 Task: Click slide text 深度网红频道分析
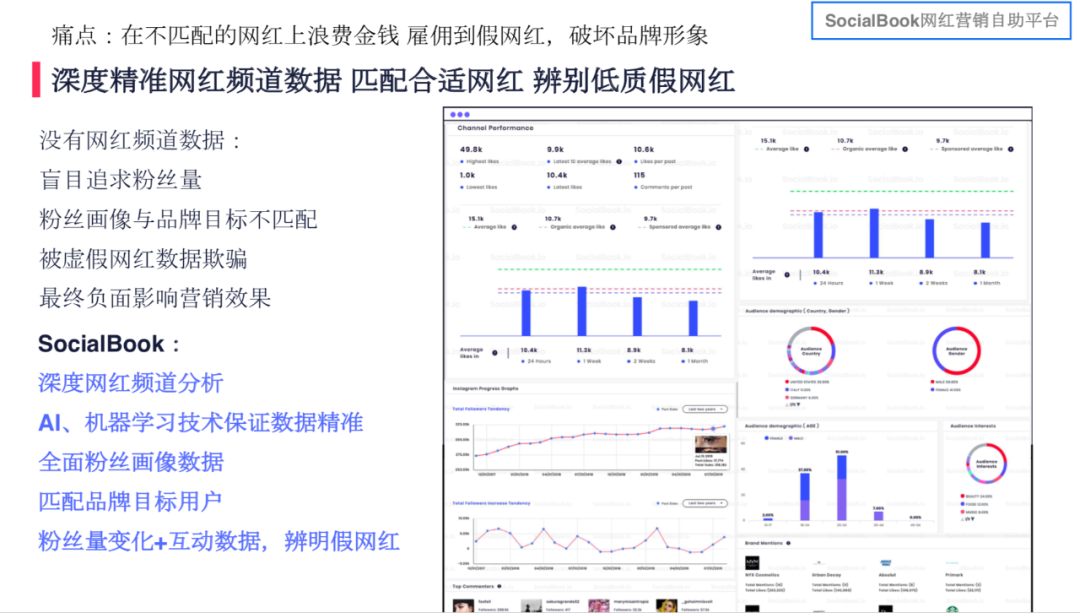(x=131, y=383)
